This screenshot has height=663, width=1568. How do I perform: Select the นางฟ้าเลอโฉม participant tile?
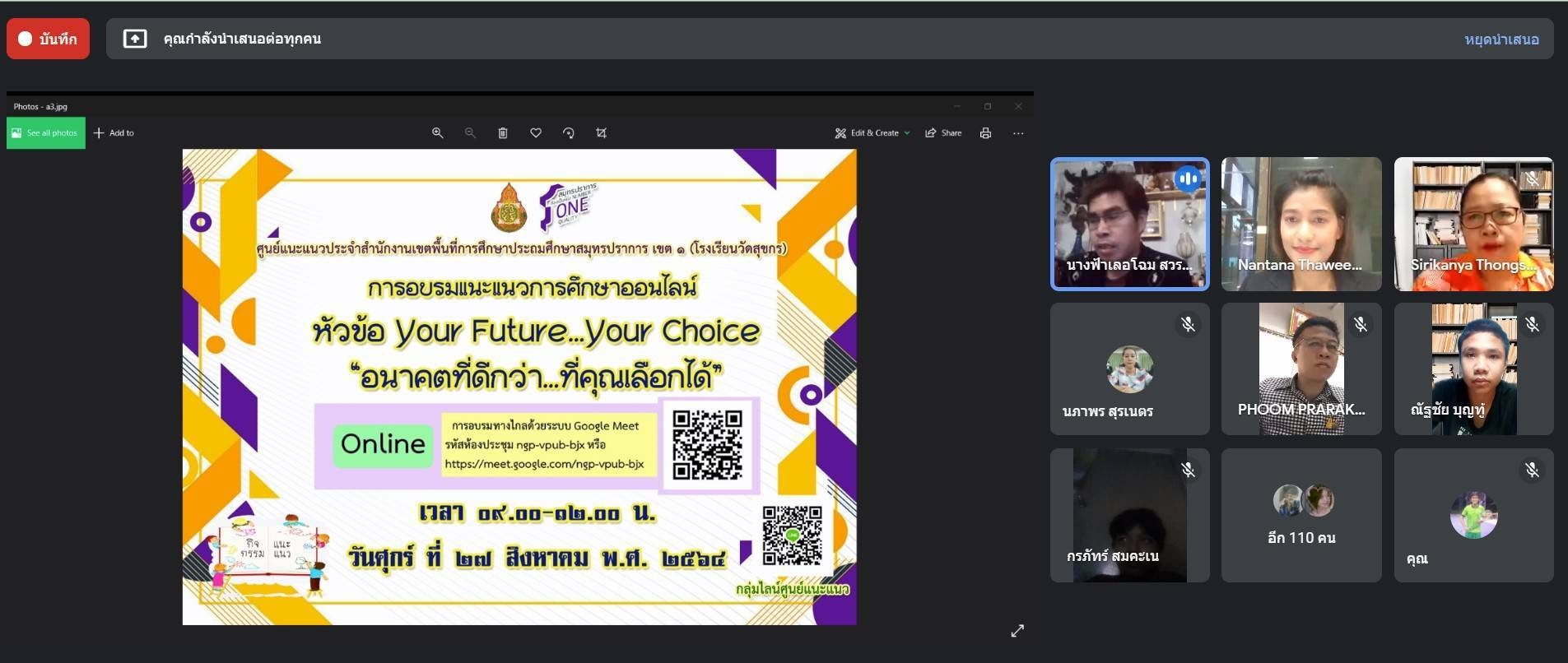click(1129, 224)
